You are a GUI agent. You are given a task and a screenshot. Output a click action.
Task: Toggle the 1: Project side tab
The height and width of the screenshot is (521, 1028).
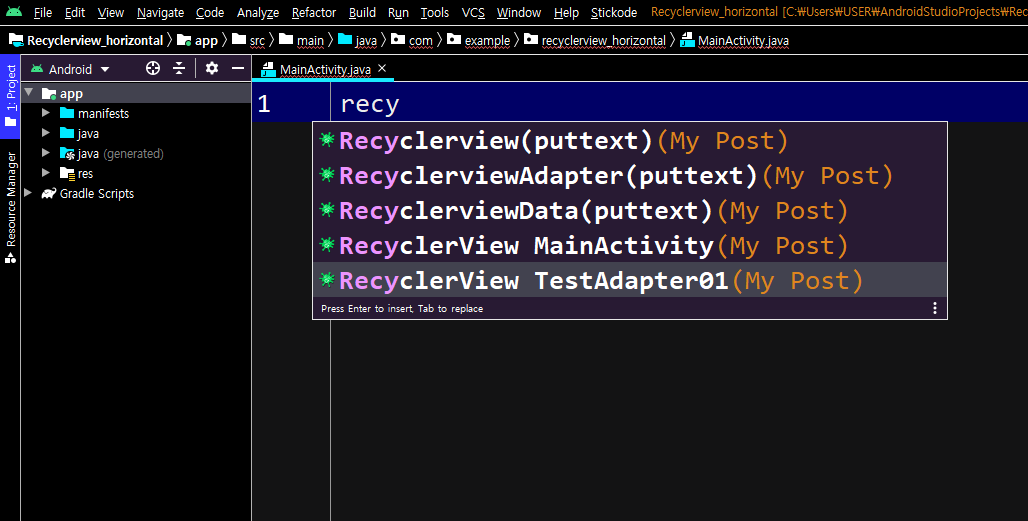[x=10, y=96]
